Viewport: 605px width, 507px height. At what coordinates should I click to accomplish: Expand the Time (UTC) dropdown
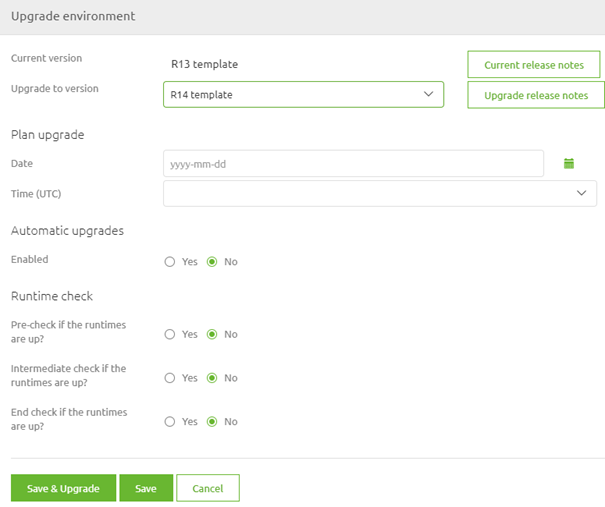[x=380, y=193]
